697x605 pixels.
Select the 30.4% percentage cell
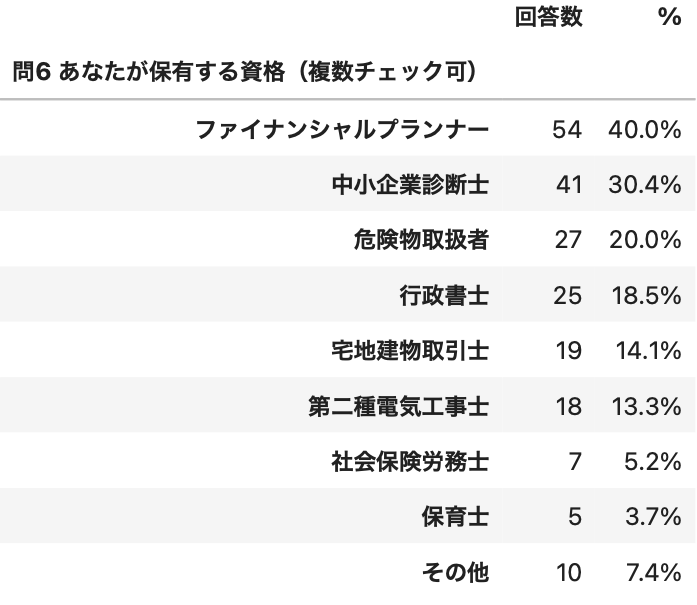[x=645, y=184]
